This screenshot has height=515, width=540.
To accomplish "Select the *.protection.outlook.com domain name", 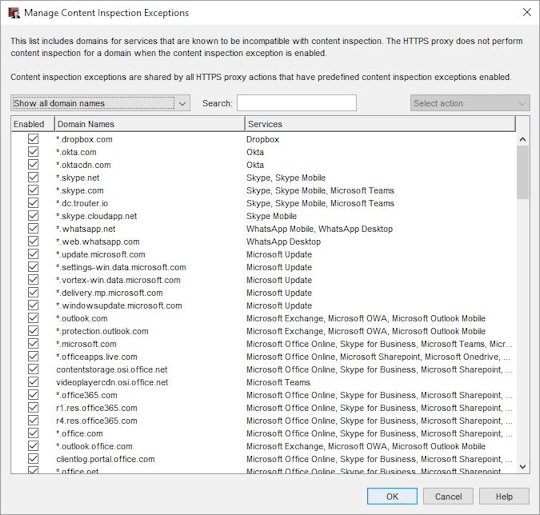I will (x=102, y=331).
